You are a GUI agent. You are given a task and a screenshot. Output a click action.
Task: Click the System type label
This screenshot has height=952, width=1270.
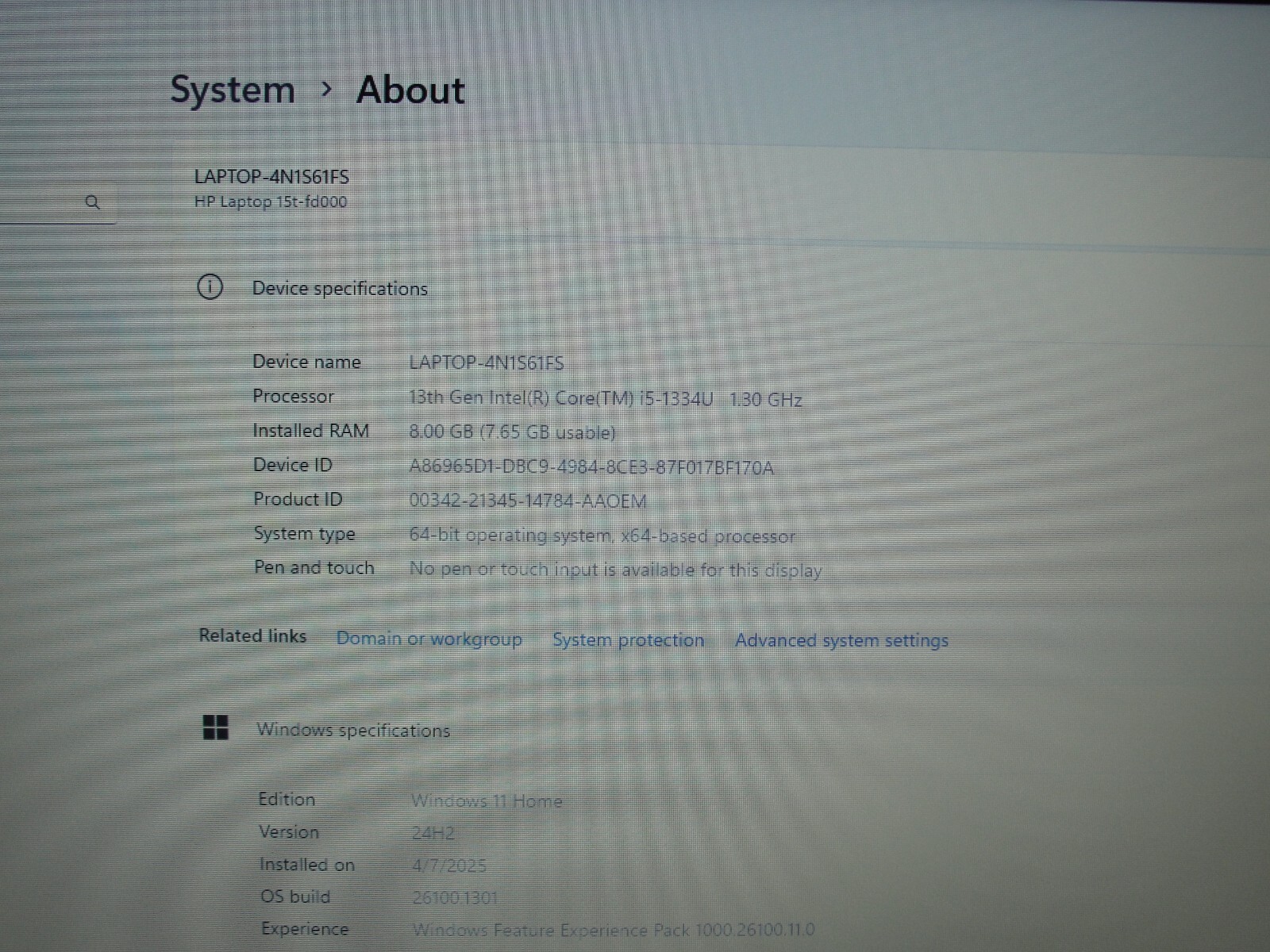304,534
